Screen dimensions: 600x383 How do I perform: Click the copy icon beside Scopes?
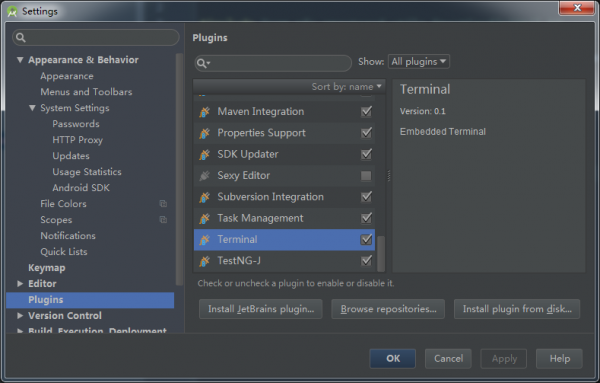(x=163, y=220)
